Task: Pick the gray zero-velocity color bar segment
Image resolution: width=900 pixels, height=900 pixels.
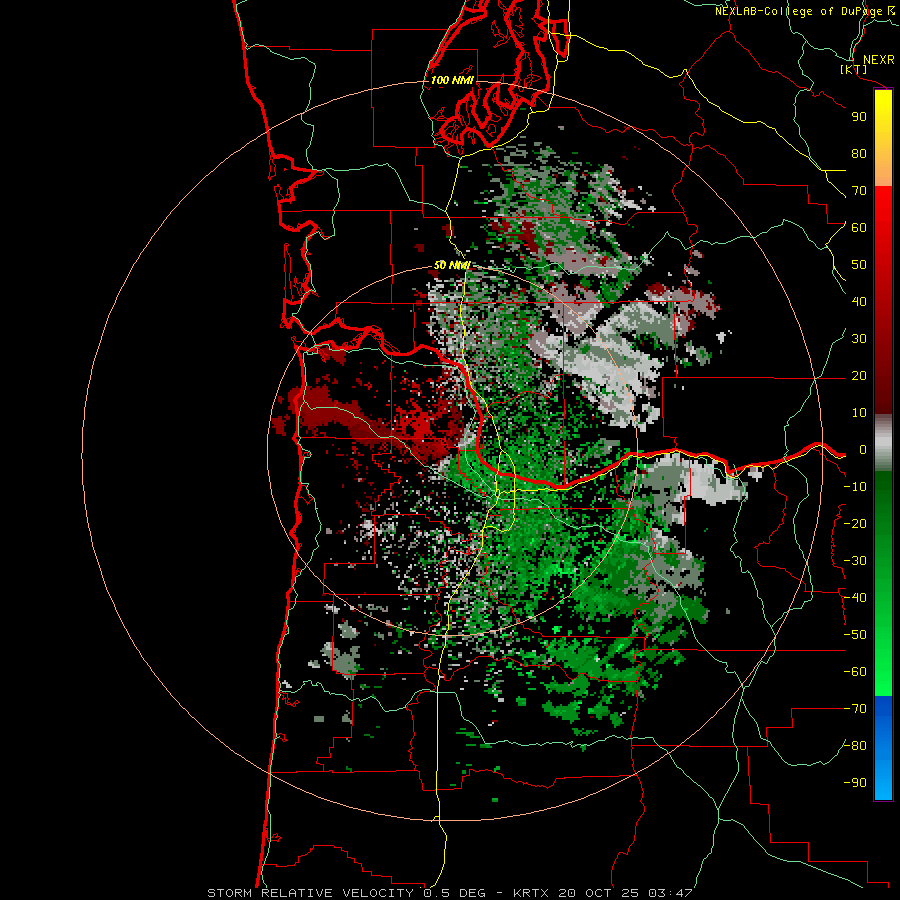Action: [x=883, y=443]
